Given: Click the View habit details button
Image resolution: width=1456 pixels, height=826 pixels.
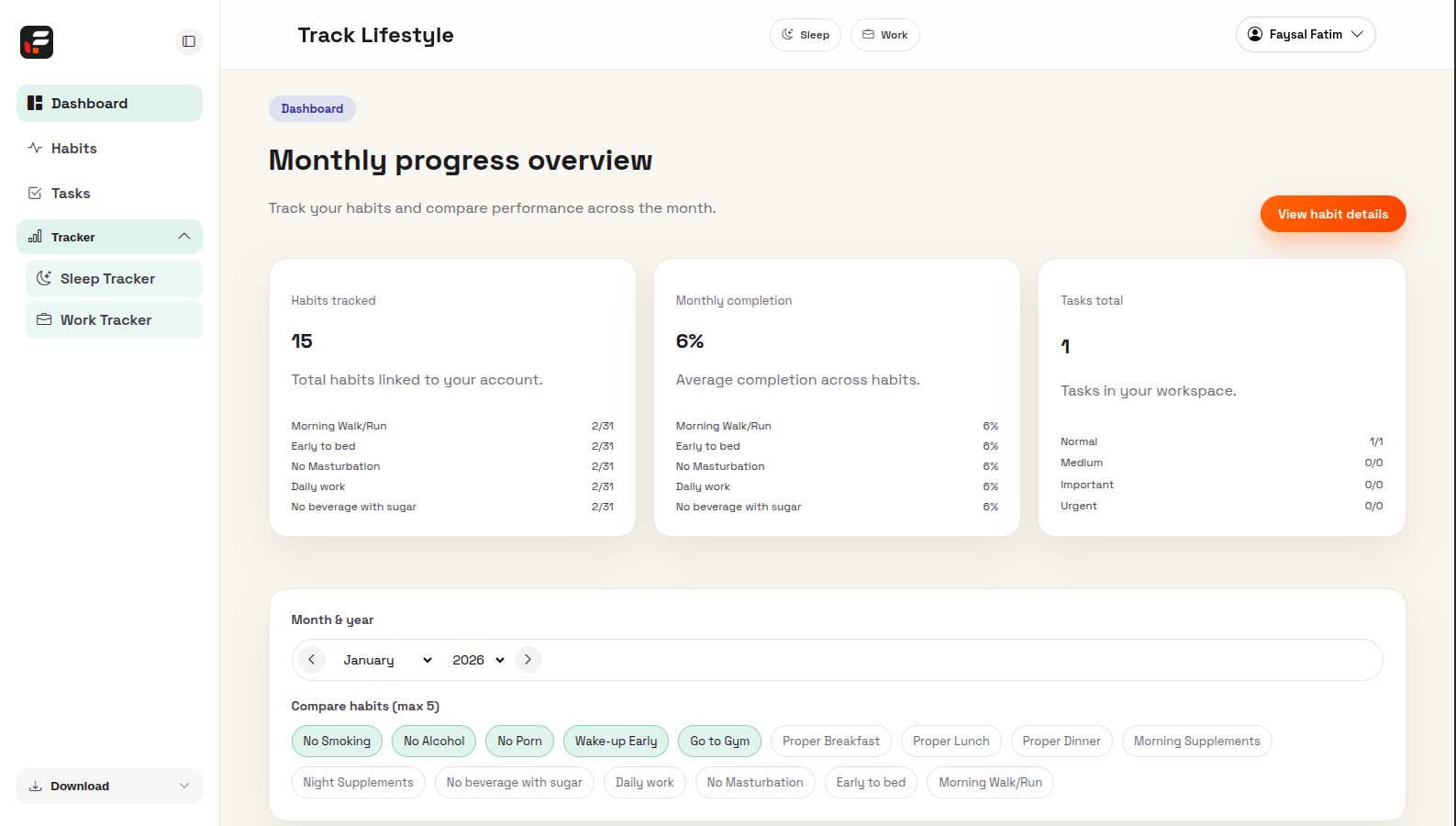Looking at the screenshot, I should click(x=1332, y=214).
